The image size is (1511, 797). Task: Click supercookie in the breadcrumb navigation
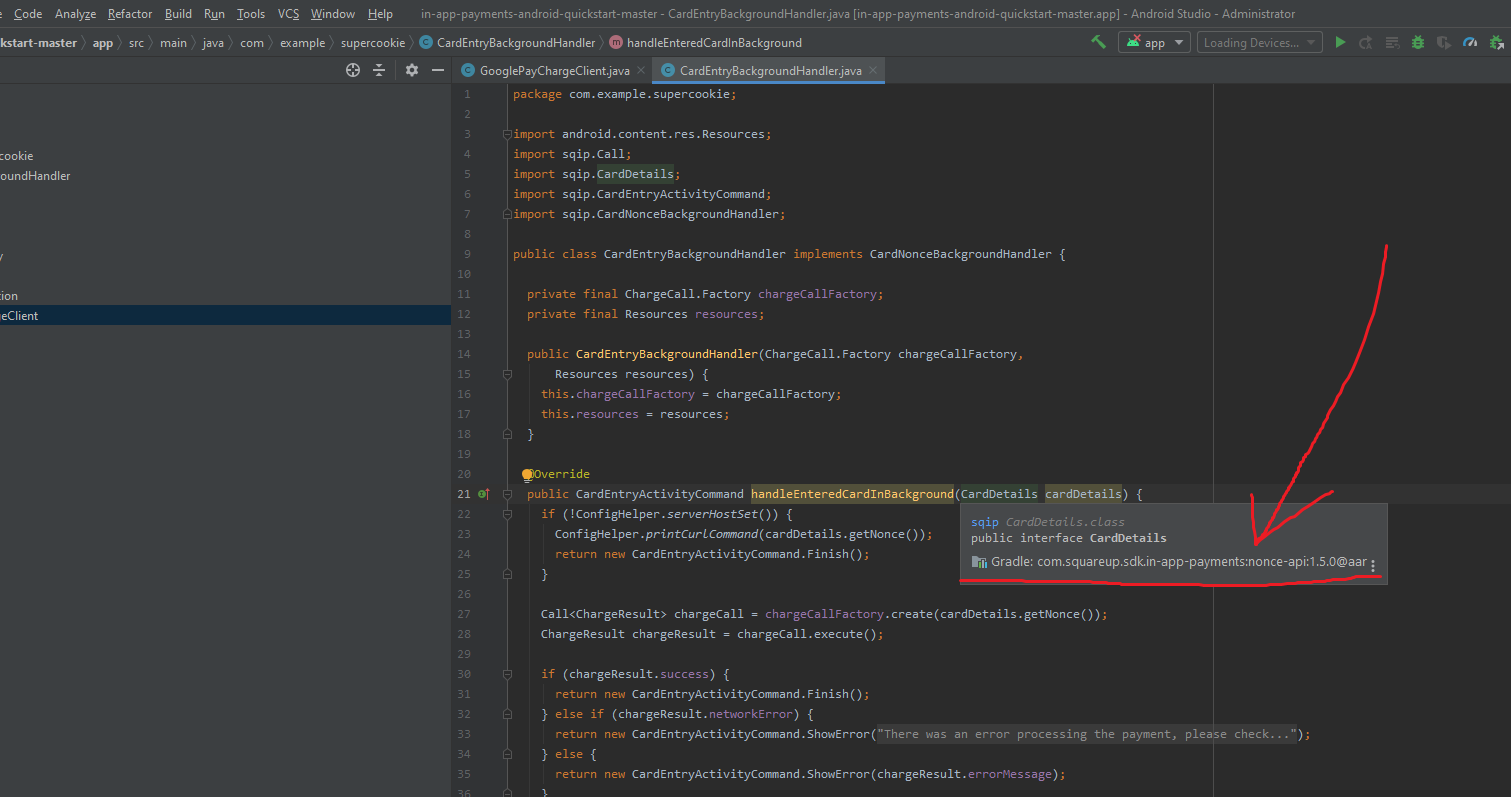coord(375,43)
